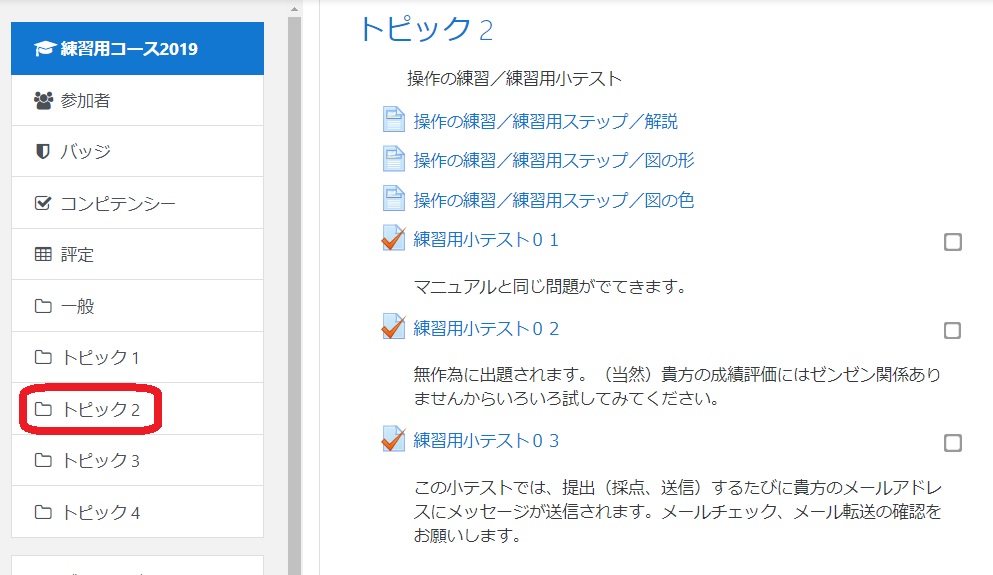Click the participants people icon

click(x=43, y=101)
